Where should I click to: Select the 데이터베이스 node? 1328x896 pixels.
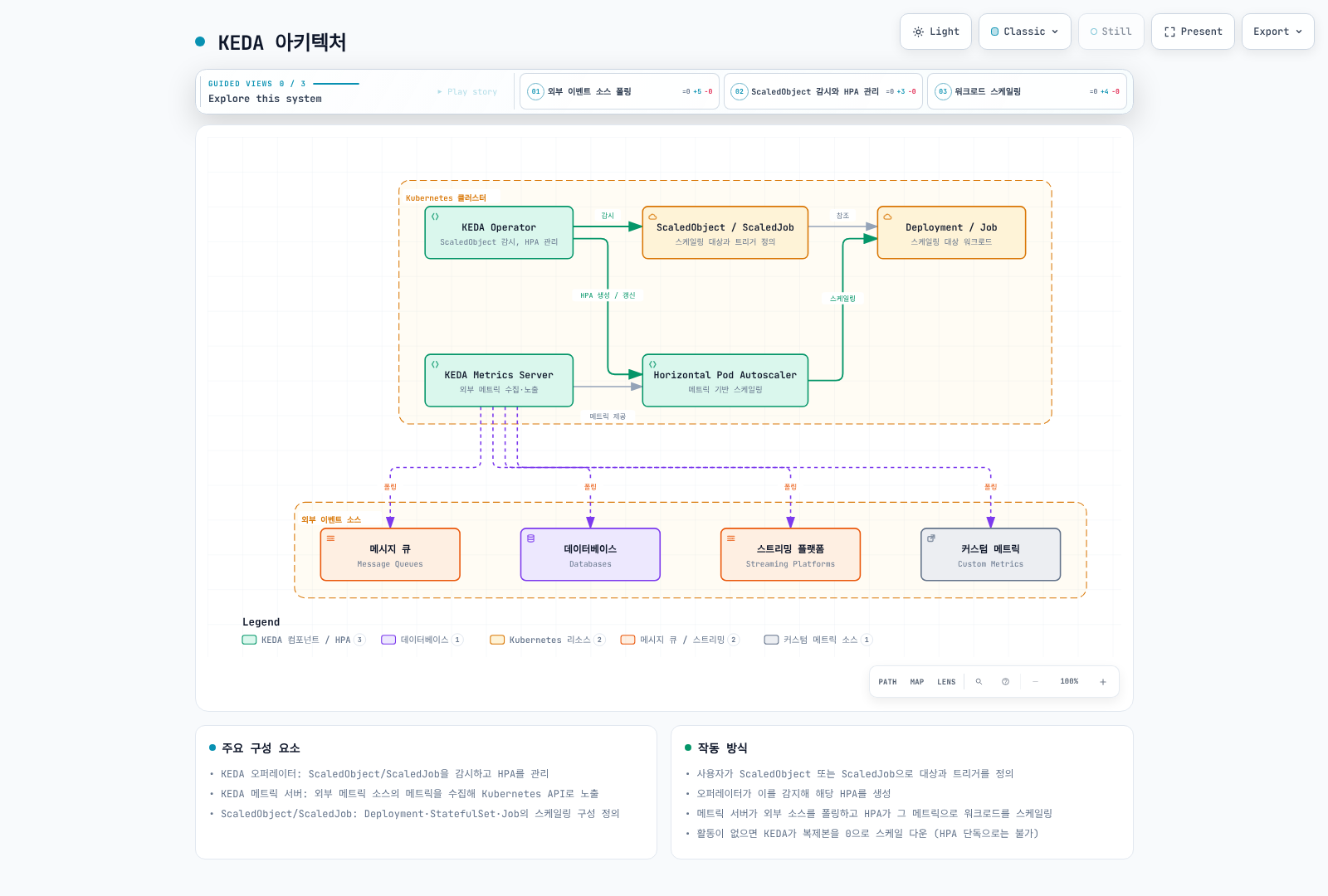[590, 555]
